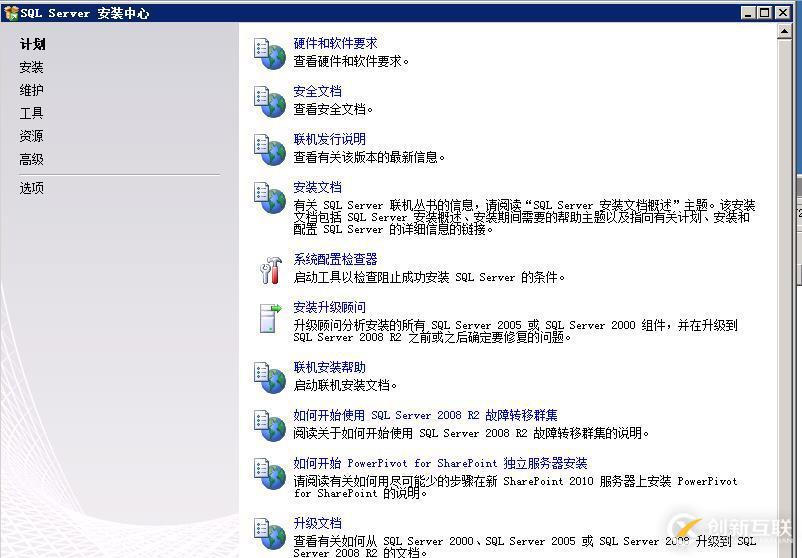The height and width of the screenshot is (558, 802).
Task: Open the 安装文档 link
Action: tap(317, 187)
